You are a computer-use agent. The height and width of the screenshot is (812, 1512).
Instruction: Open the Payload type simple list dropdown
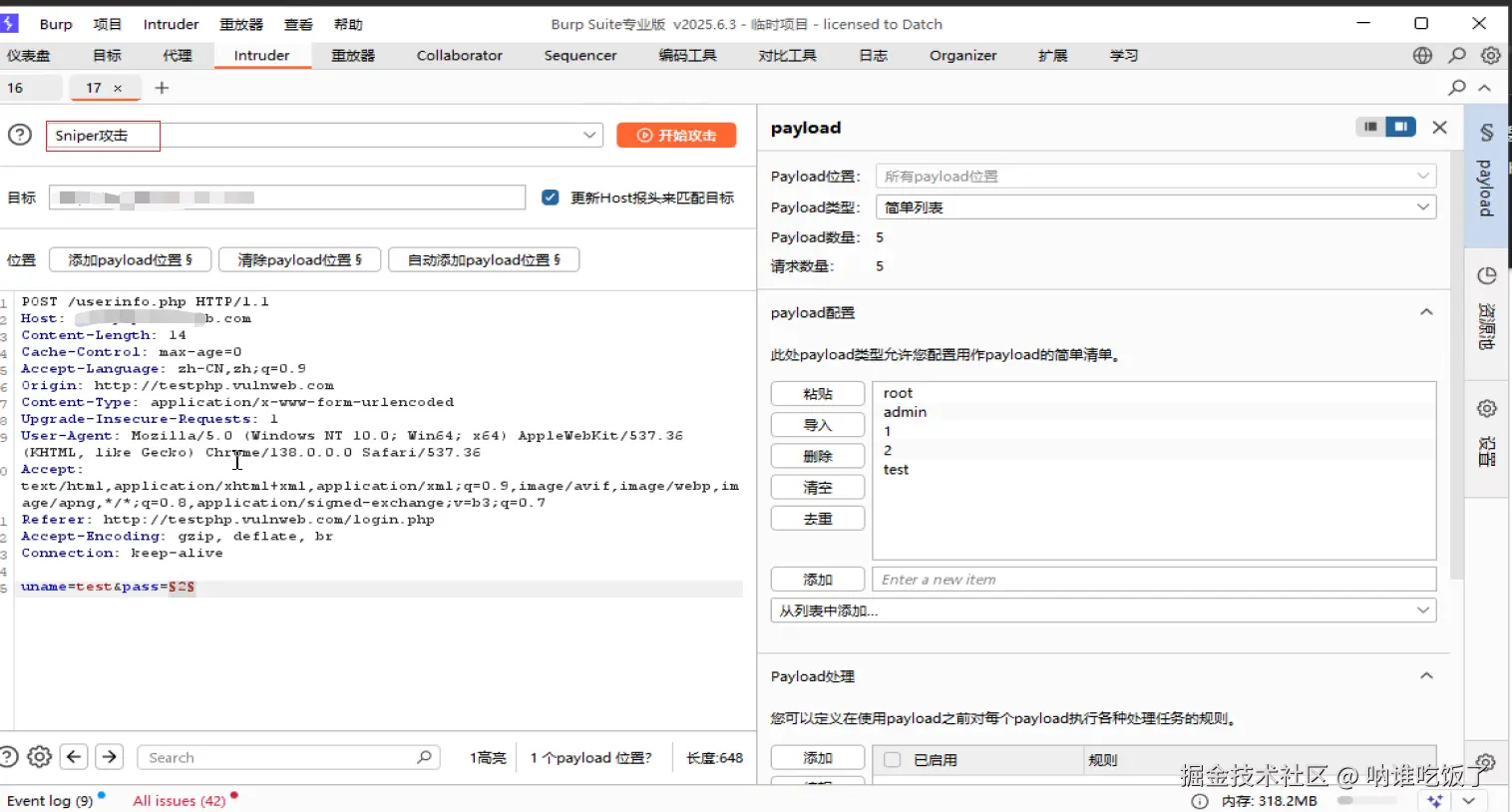pyautogui.click(x=1155, y=206)
